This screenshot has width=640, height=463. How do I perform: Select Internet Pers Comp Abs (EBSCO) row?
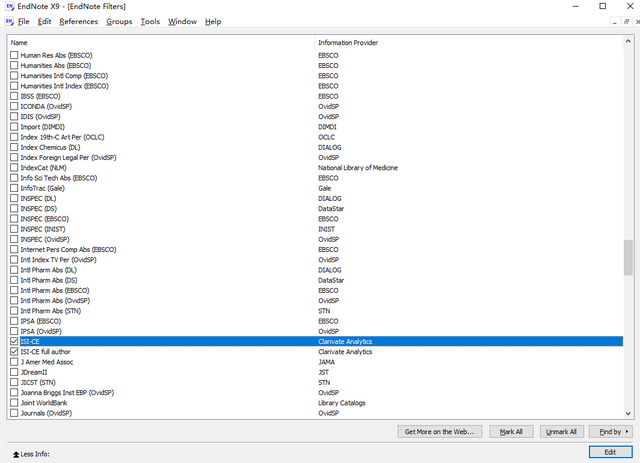coord(316,249)
